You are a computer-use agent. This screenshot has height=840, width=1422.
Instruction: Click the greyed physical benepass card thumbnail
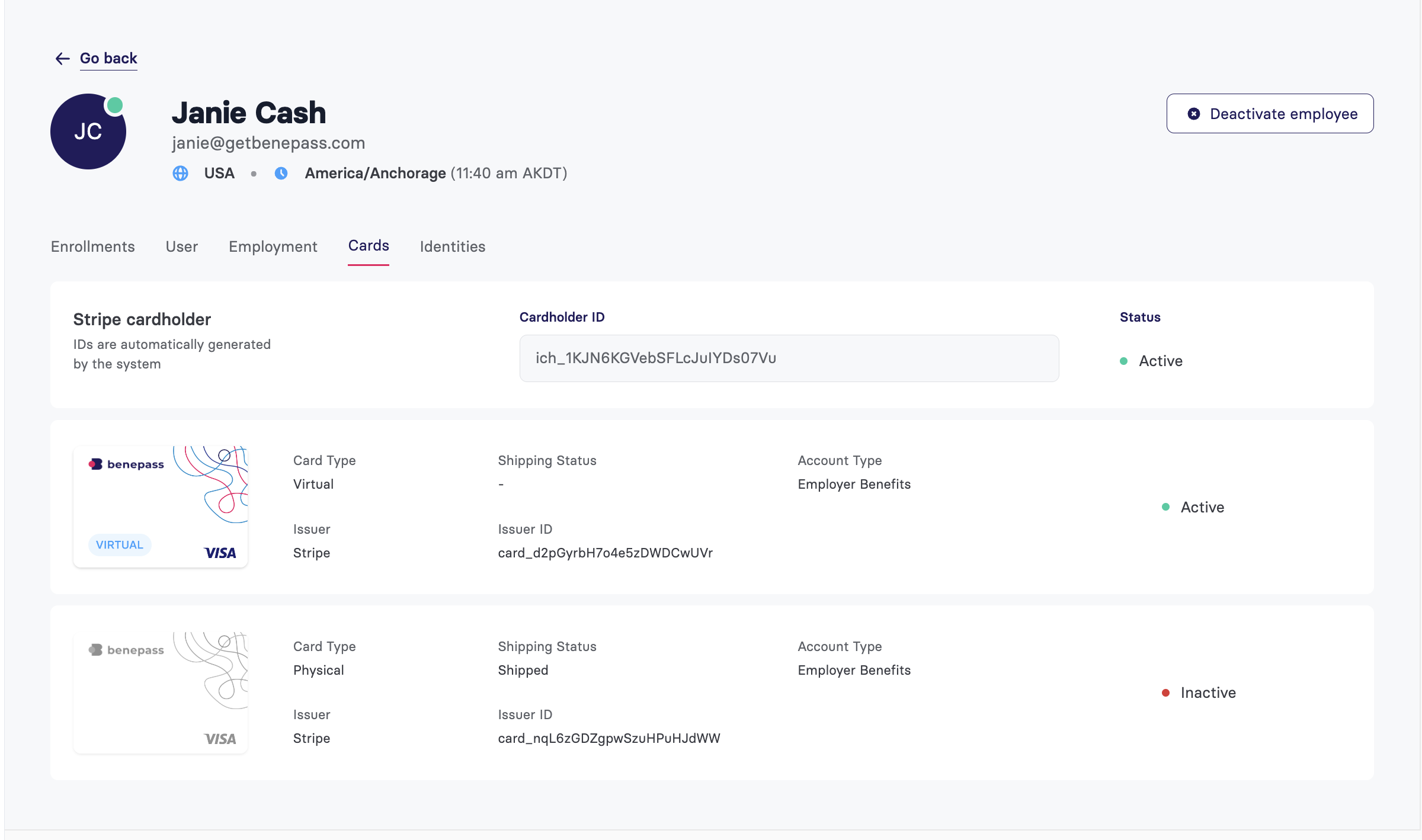click(161, 692)
